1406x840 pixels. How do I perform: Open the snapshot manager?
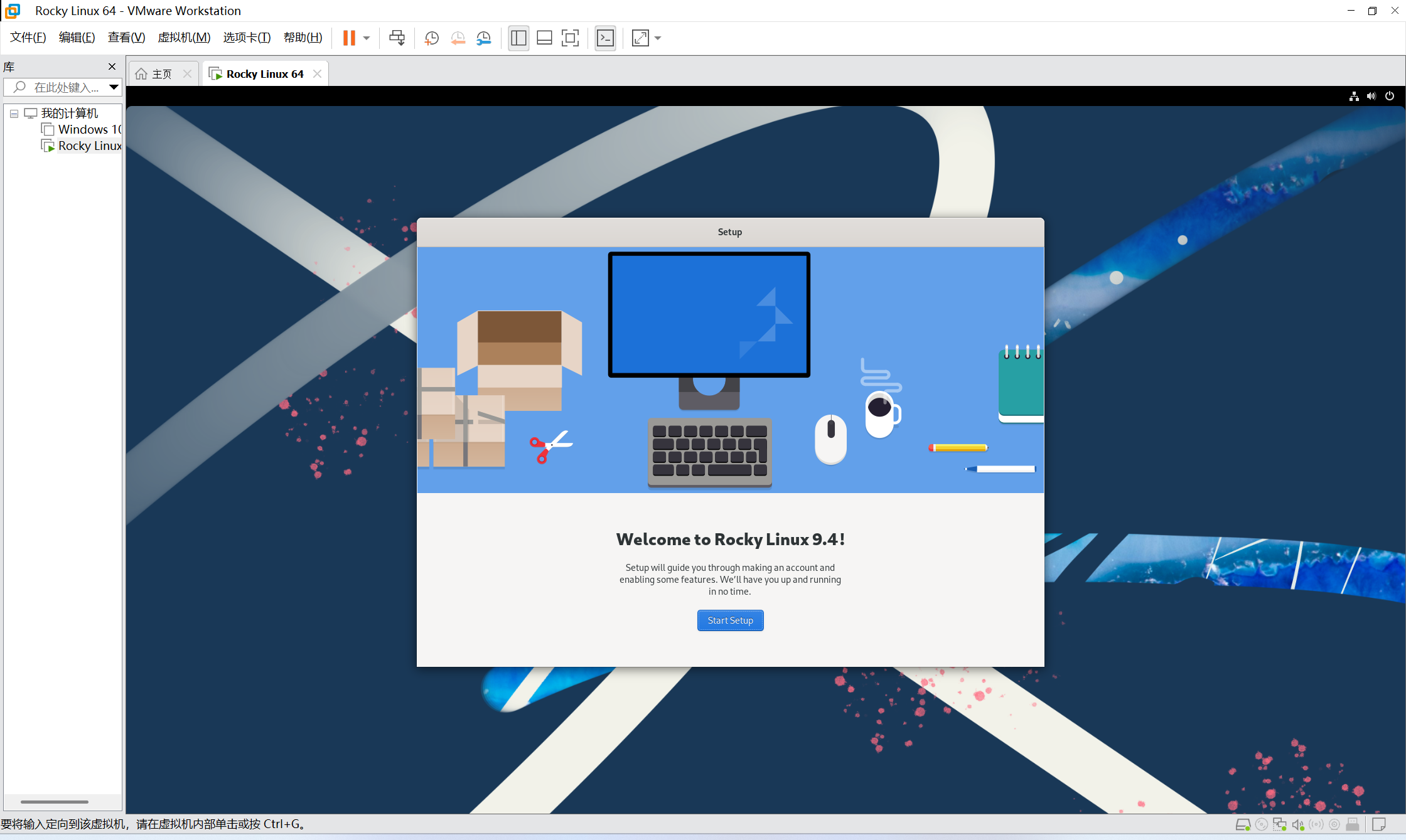[x=484, y=38]
